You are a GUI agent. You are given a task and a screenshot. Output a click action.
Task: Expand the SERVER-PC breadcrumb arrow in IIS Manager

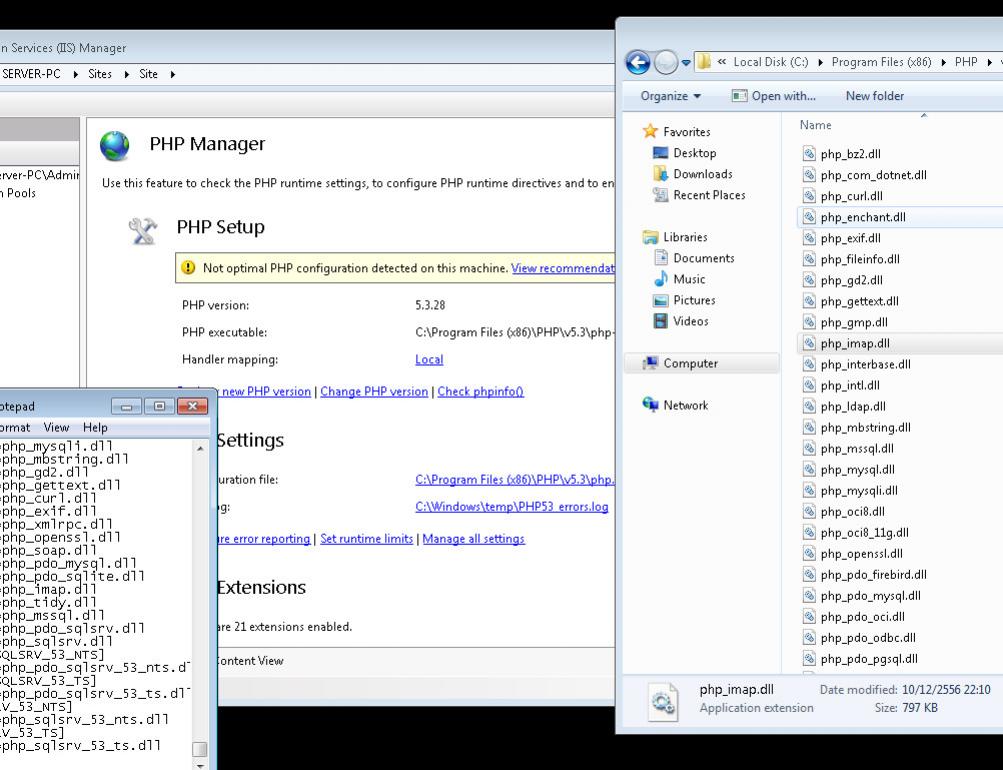coord(75,74)
